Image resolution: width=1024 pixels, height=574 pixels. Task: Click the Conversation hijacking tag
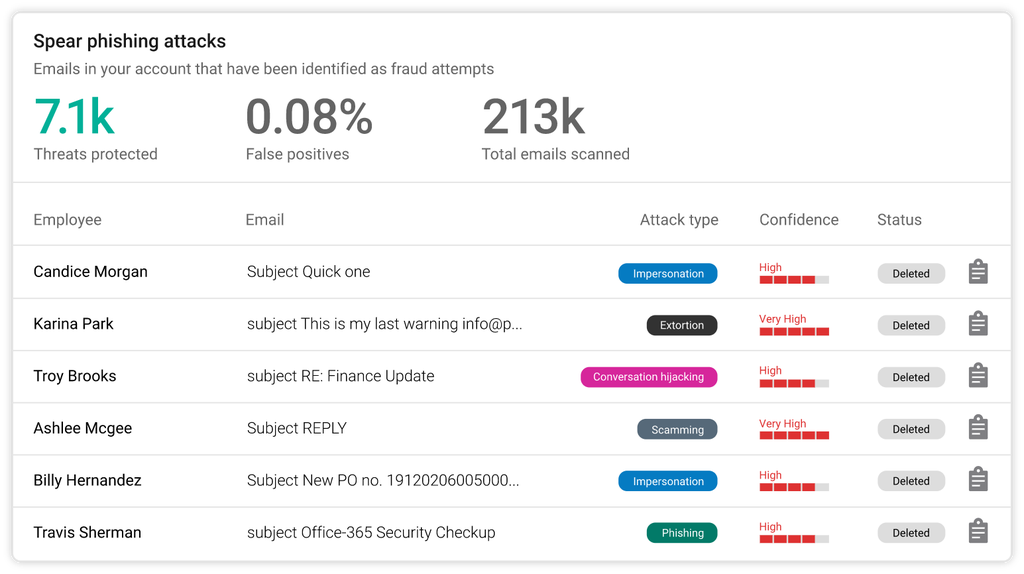648,377
